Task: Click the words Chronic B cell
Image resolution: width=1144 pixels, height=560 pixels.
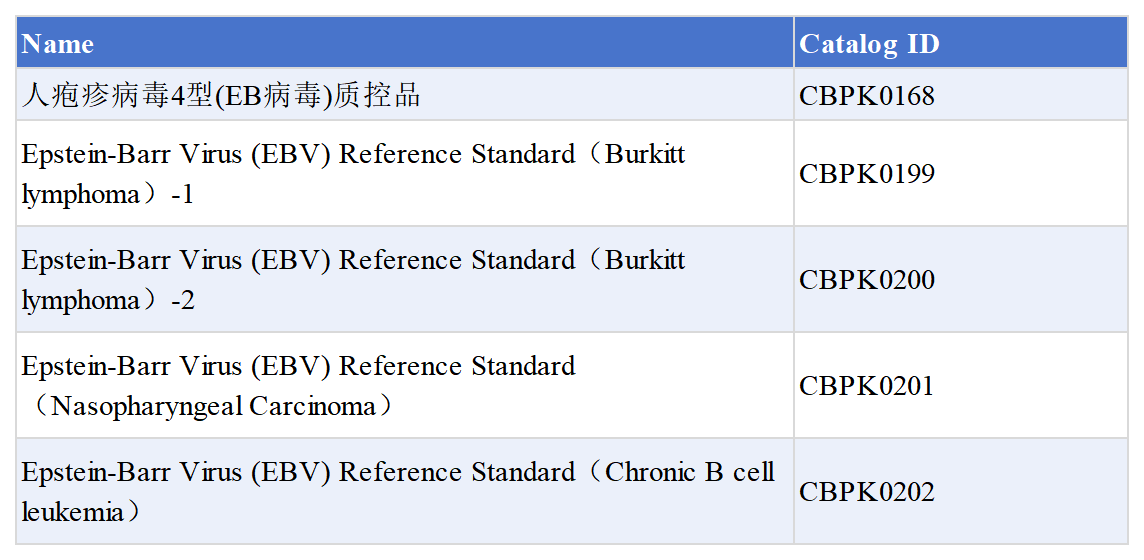Action: coord(689,473)
